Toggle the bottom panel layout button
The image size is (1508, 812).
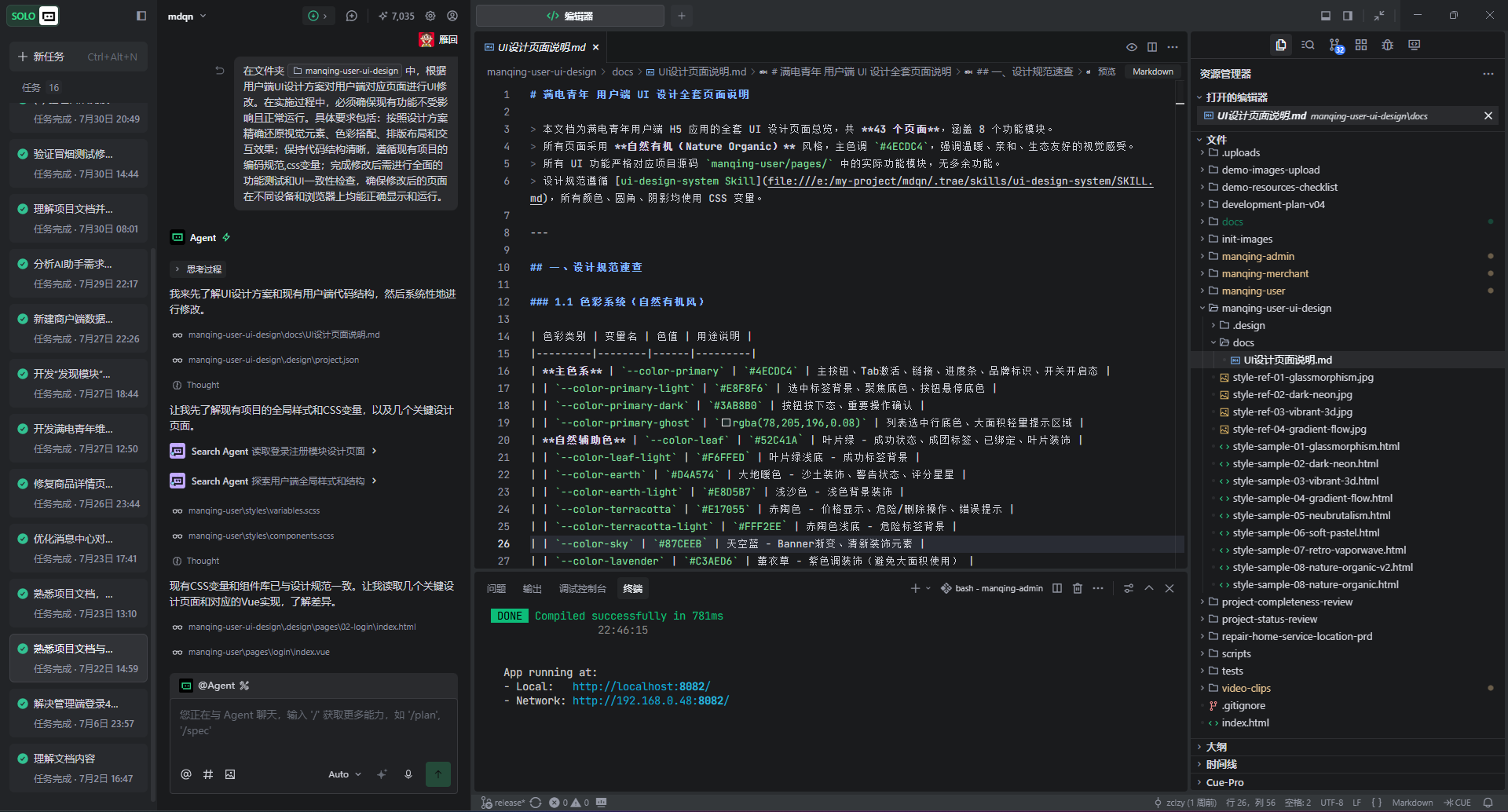pyautogui.click(x=1326, y=16)
